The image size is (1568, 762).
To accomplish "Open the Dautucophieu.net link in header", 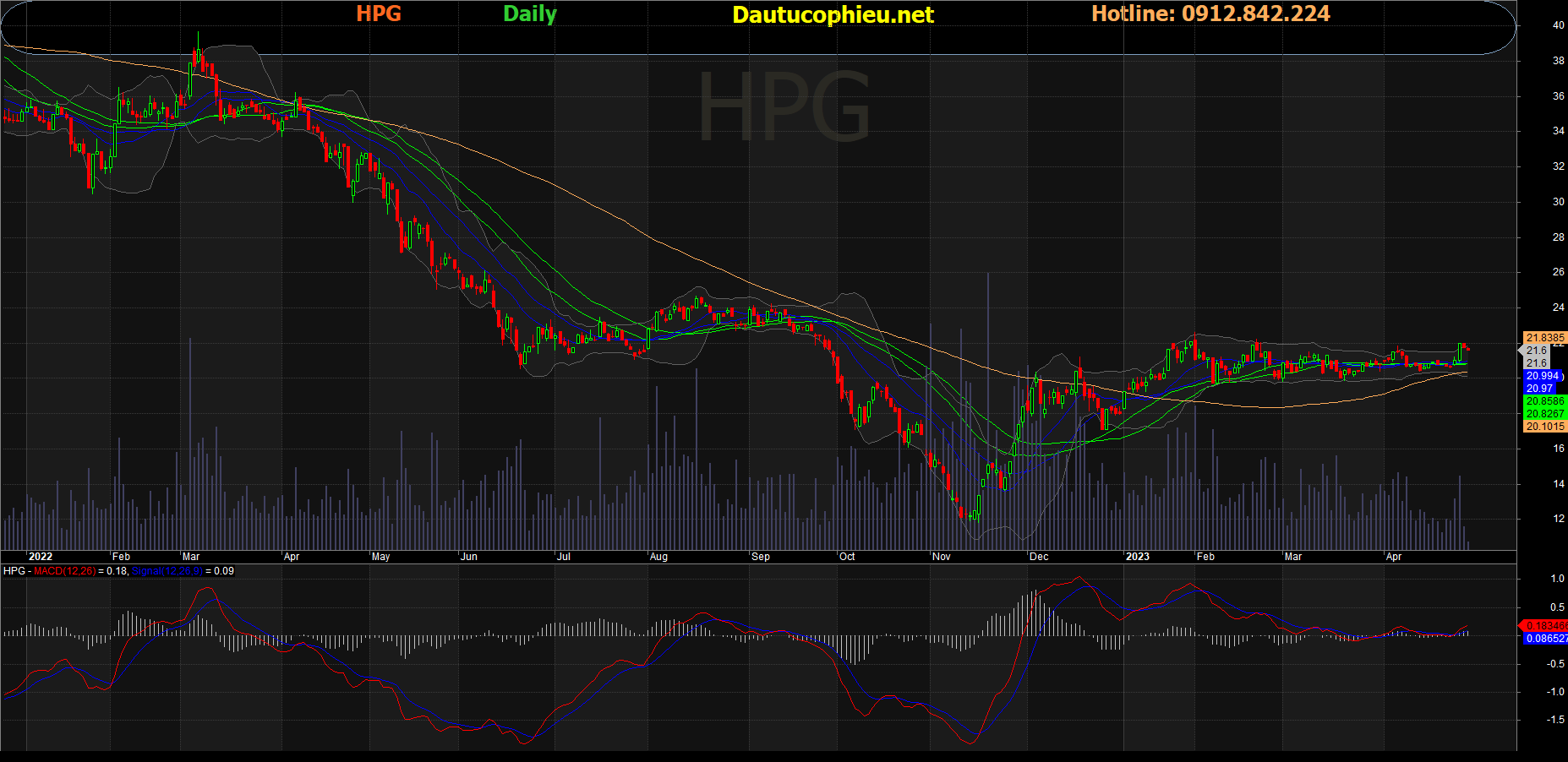I will tap(833, 14).
